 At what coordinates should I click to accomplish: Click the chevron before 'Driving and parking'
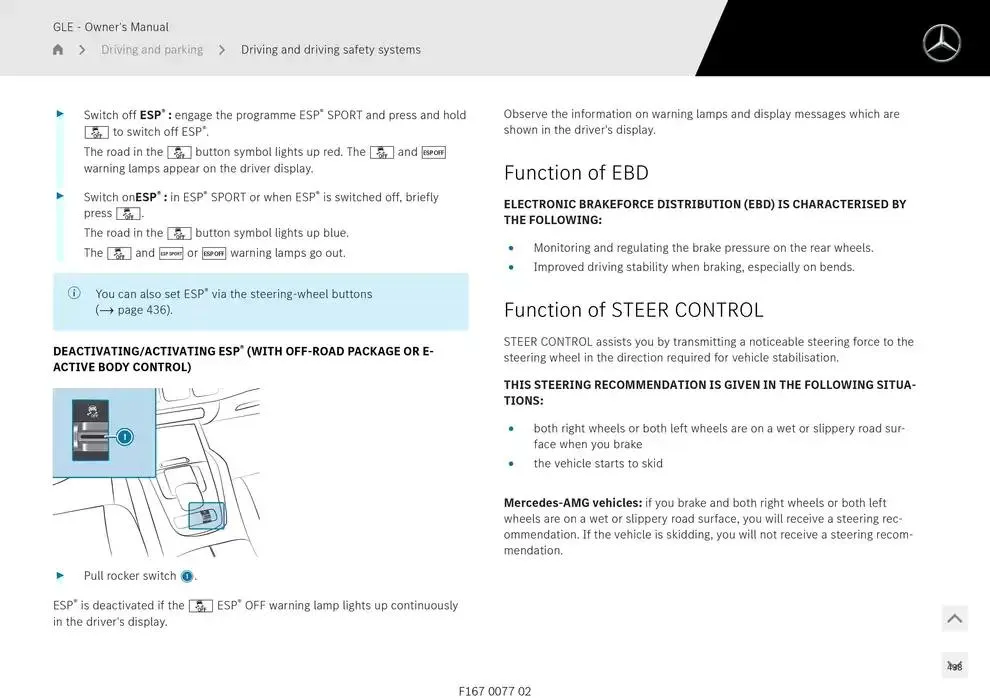point(82,50)
